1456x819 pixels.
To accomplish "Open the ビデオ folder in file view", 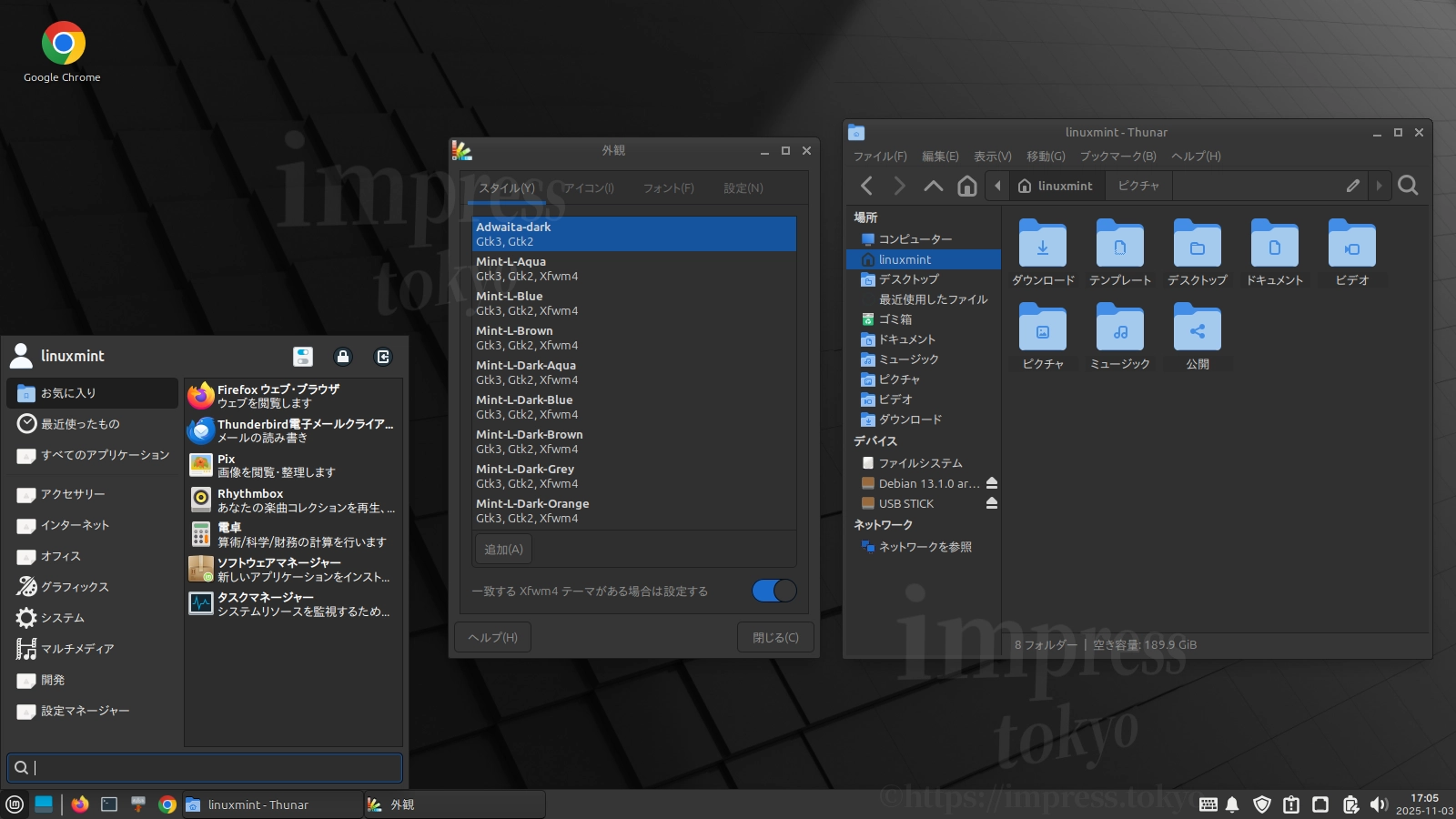I will [x=1352, y=253].
